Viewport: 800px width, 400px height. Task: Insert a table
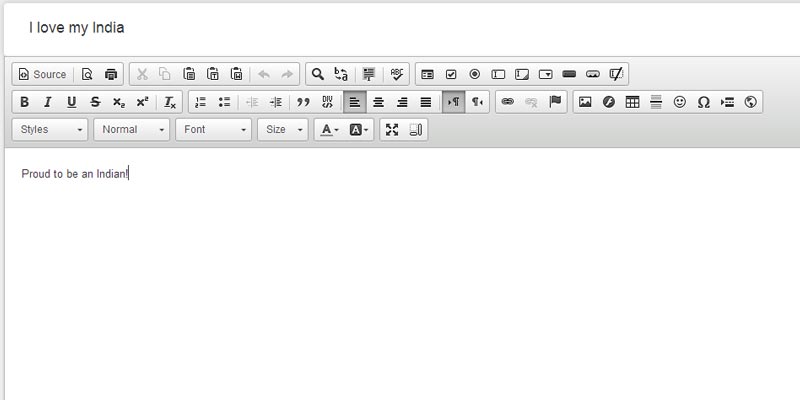(x=632, y=102)
